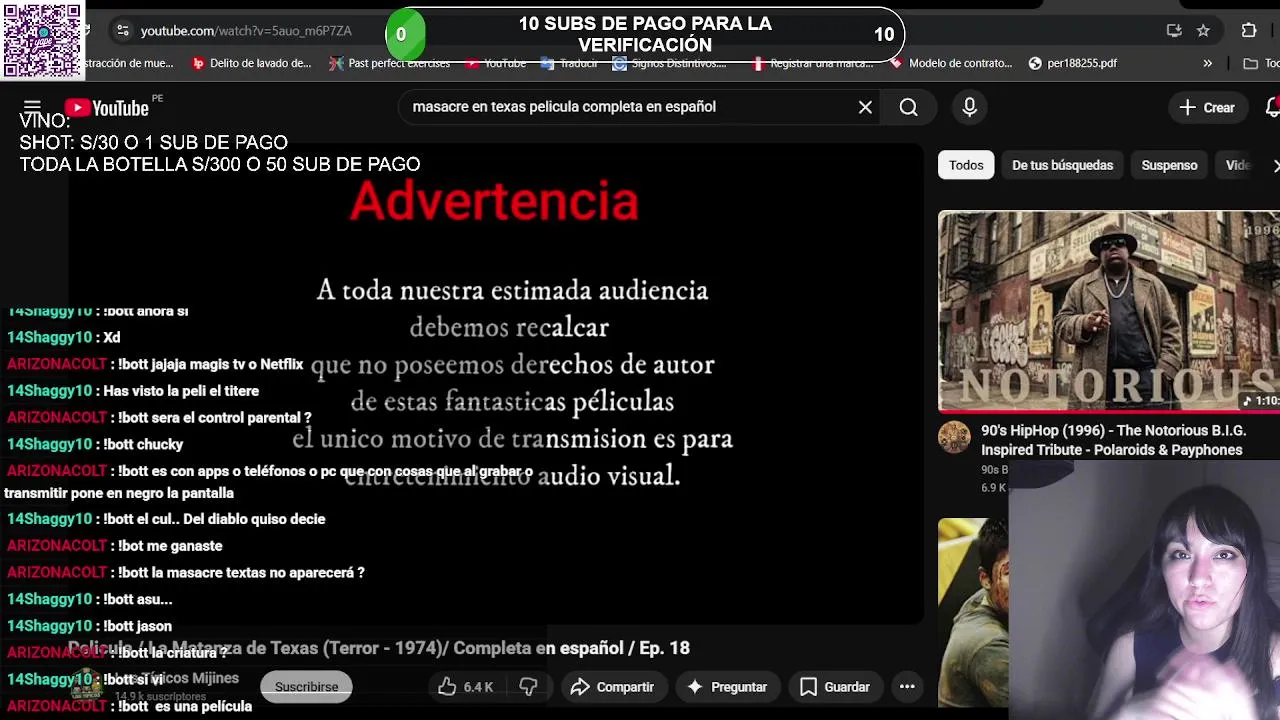This screenshot has height=720, width=1280.
Task: Open the 'Signos Distintivos...' bookmark
Action: pos(670,63)
